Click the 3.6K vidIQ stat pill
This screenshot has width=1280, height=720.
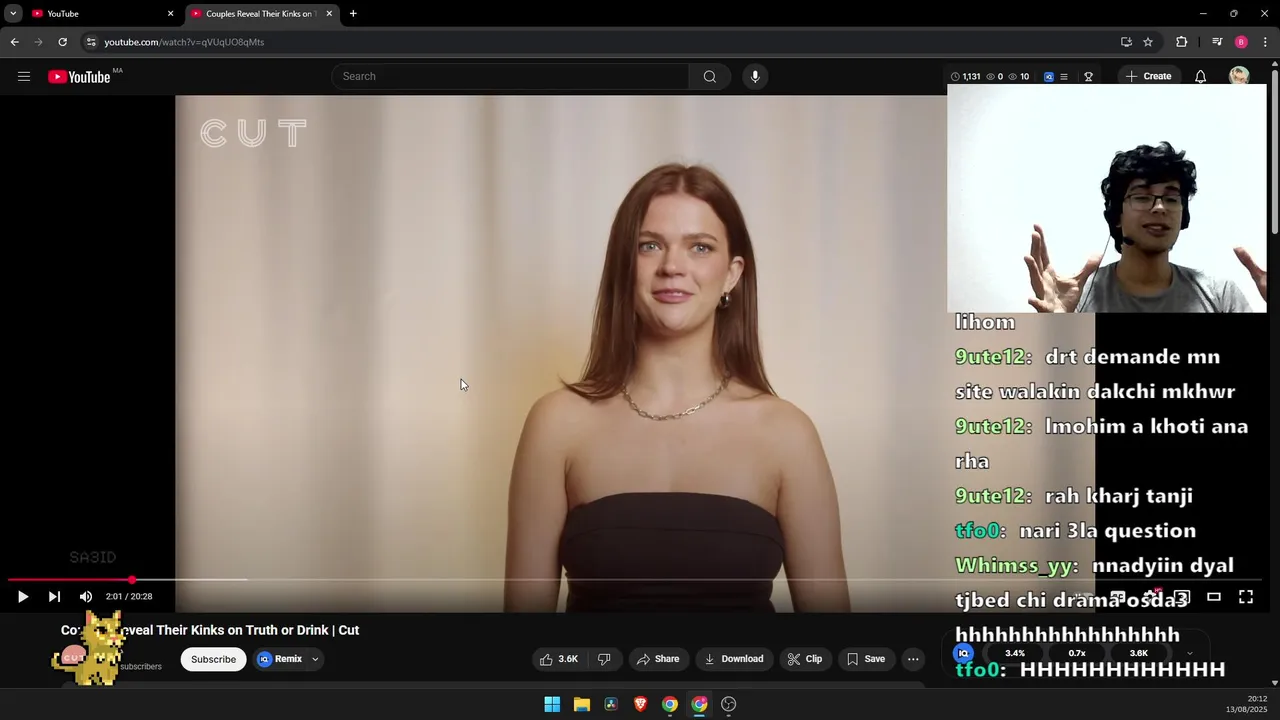coord(1139,653)
